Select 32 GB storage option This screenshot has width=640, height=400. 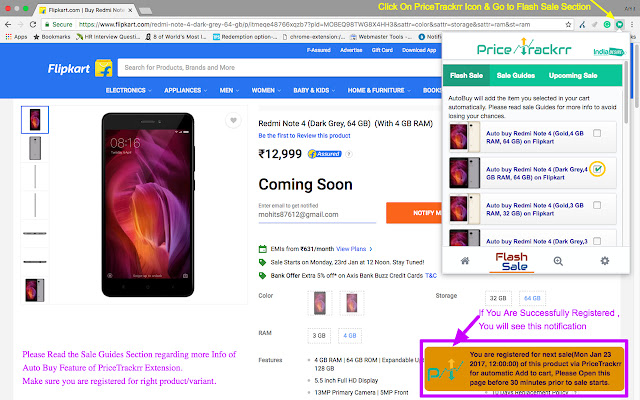coord(498,298)
